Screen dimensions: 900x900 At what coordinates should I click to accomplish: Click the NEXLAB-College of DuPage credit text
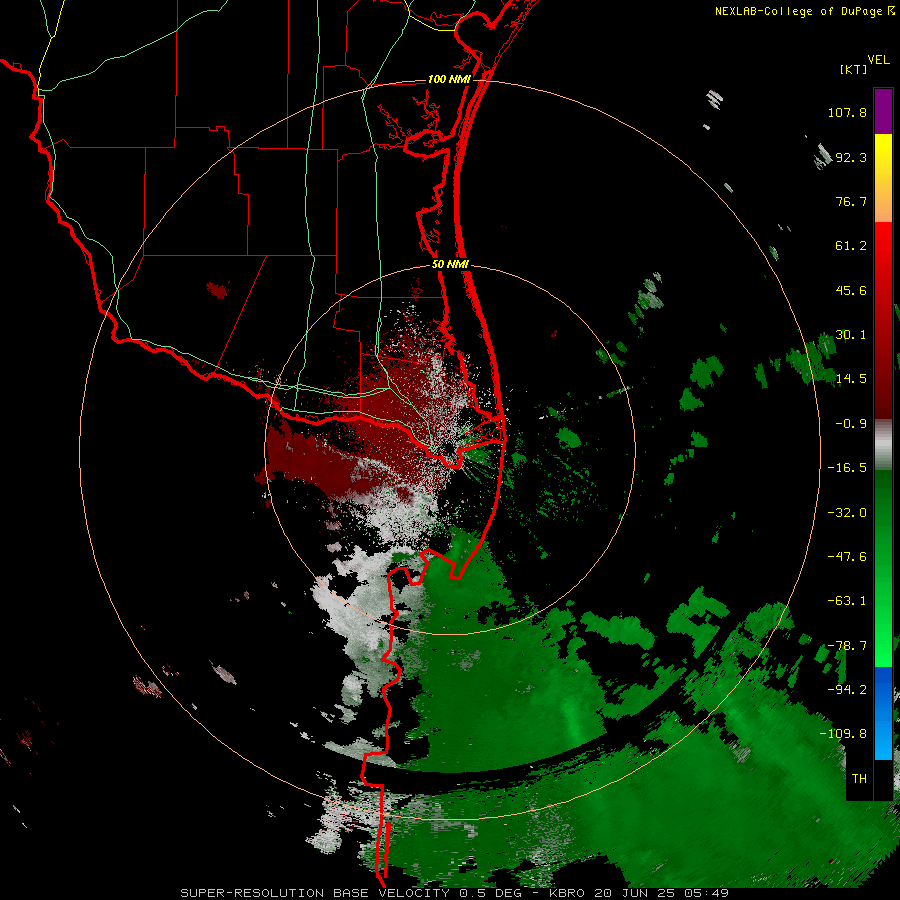click(x=798, y=11)
